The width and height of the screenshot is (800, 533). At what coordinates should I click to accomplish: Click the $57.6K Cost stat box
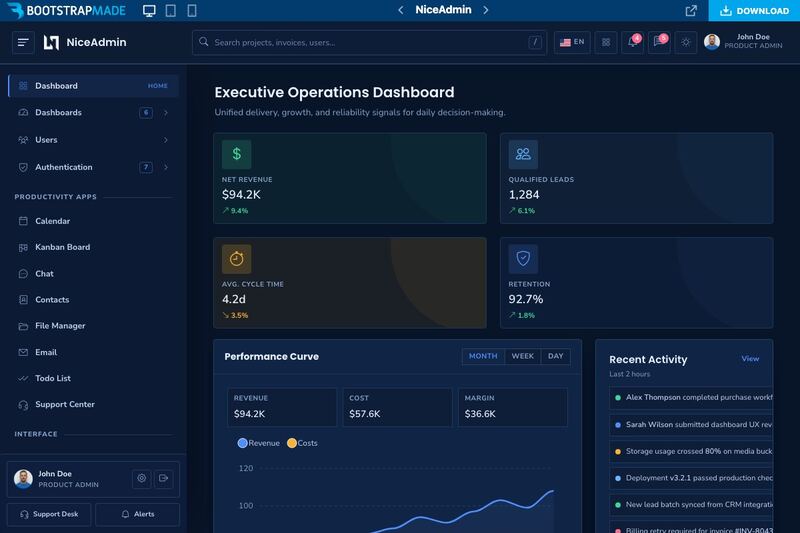[397, 407]
